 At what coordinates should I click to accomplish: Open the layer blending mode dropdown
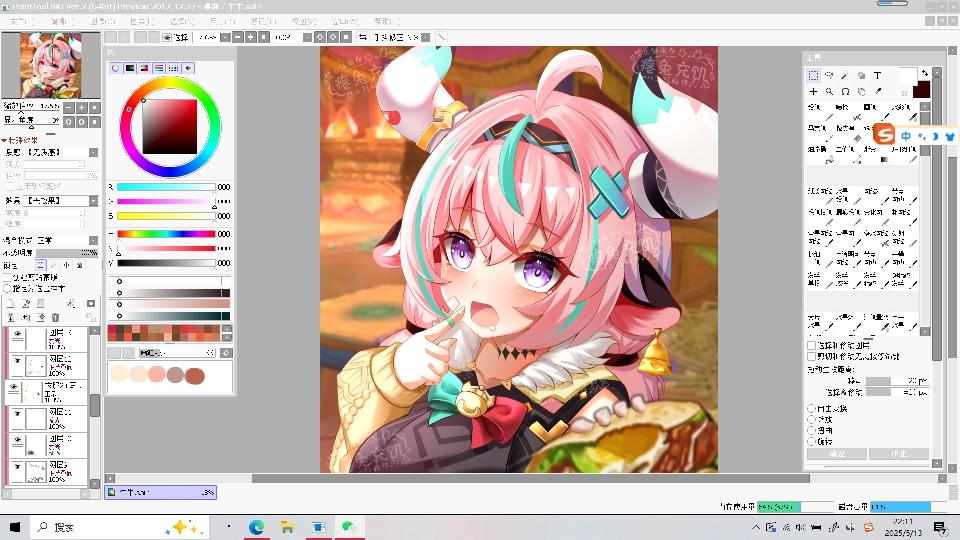point(94,241)
